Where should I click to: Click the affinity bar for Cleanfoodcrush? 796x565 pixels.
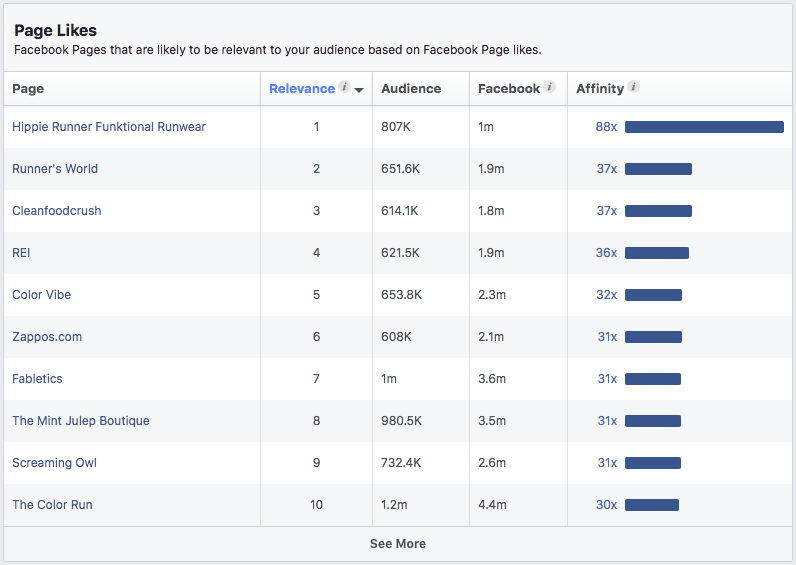pyautogui.click(x=658, y=211)
